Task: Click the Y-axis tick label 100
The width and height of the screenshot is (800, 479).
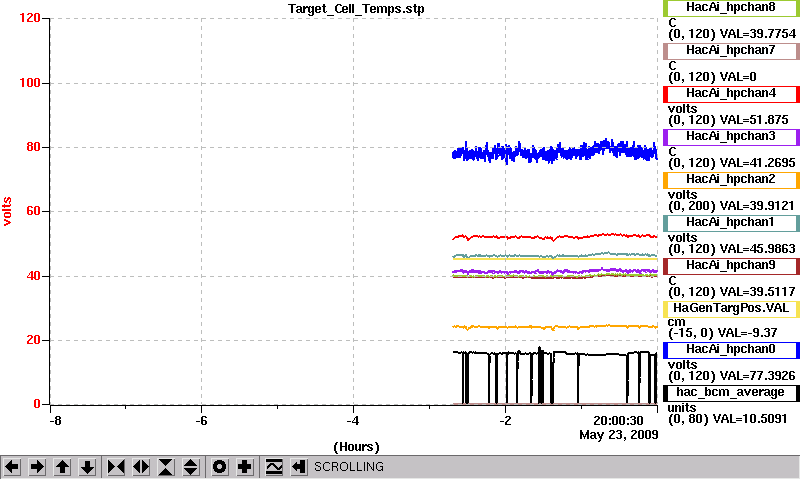Action: 30,83
